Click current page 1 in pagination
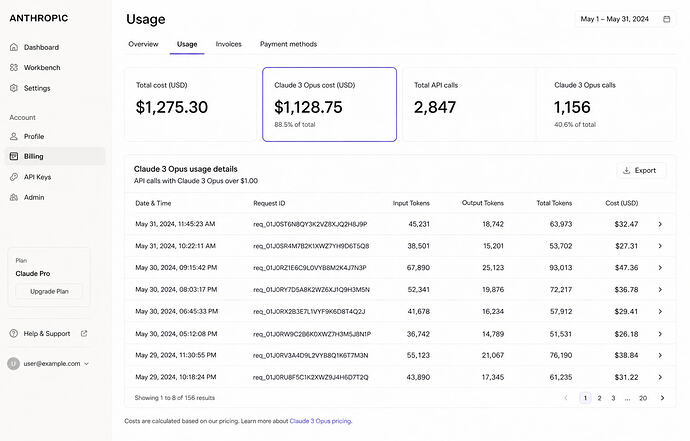690x441 pixels. pyautogui.click(x=585, y=398)
